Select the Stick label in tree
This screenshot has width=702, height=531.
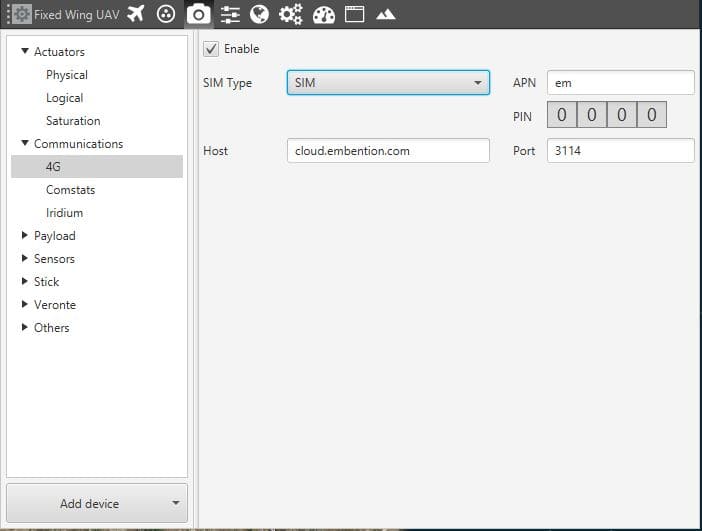(47, 282)
